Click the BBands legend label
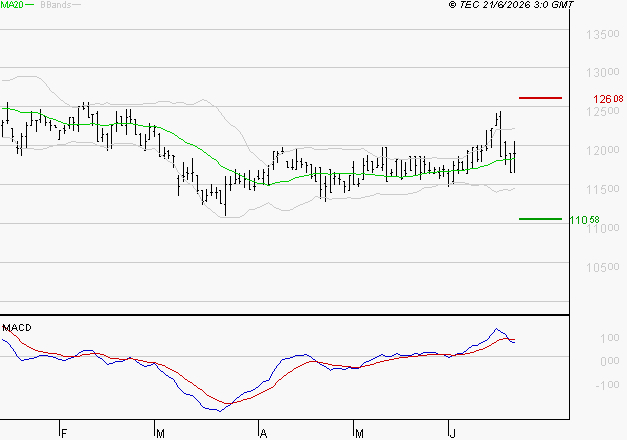This screenshot has height=440, width=627. (x=56, y=5)
